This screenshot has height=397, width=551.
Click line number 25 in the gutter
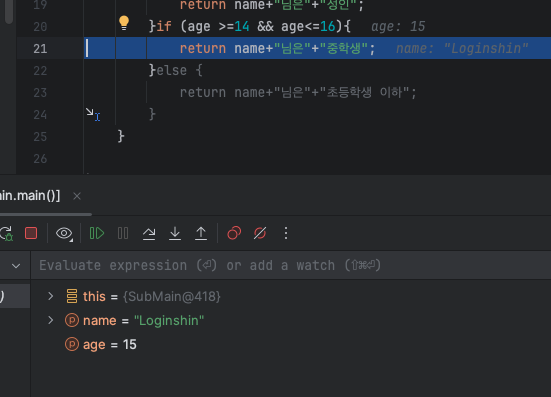tap(40, 137)
